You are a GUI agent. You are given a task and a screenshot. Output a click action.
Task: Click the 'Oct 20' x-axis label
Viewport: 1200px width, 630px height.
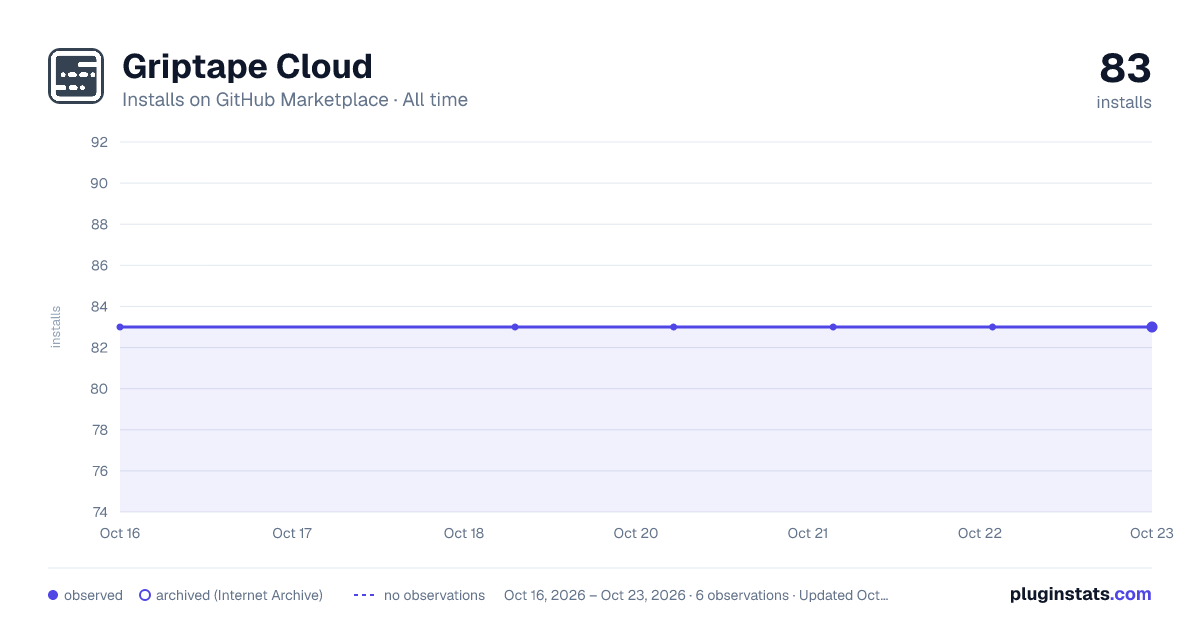(x=636, y=533)
